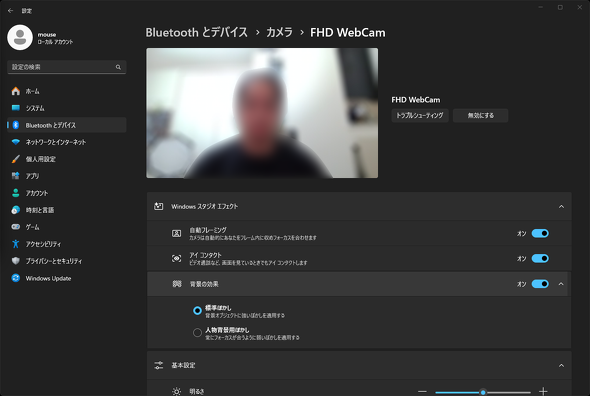This screenshot has width=590, height=396.
Task: Click the eye contact (アイ コンタクト) icon
Action: coord(176,258)
